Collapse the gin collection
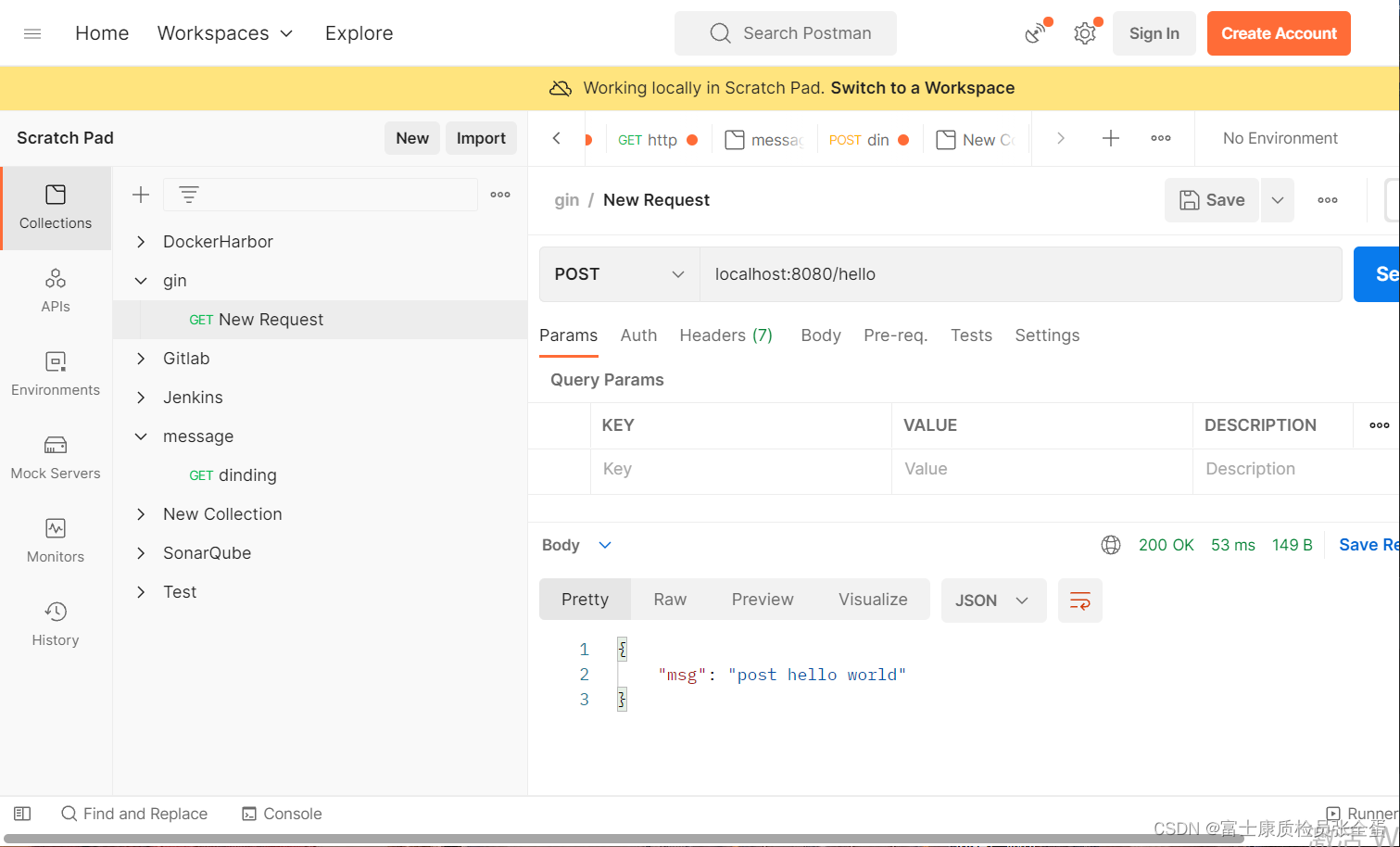Screen dimensions: 1400x847 tap(141, 281)
